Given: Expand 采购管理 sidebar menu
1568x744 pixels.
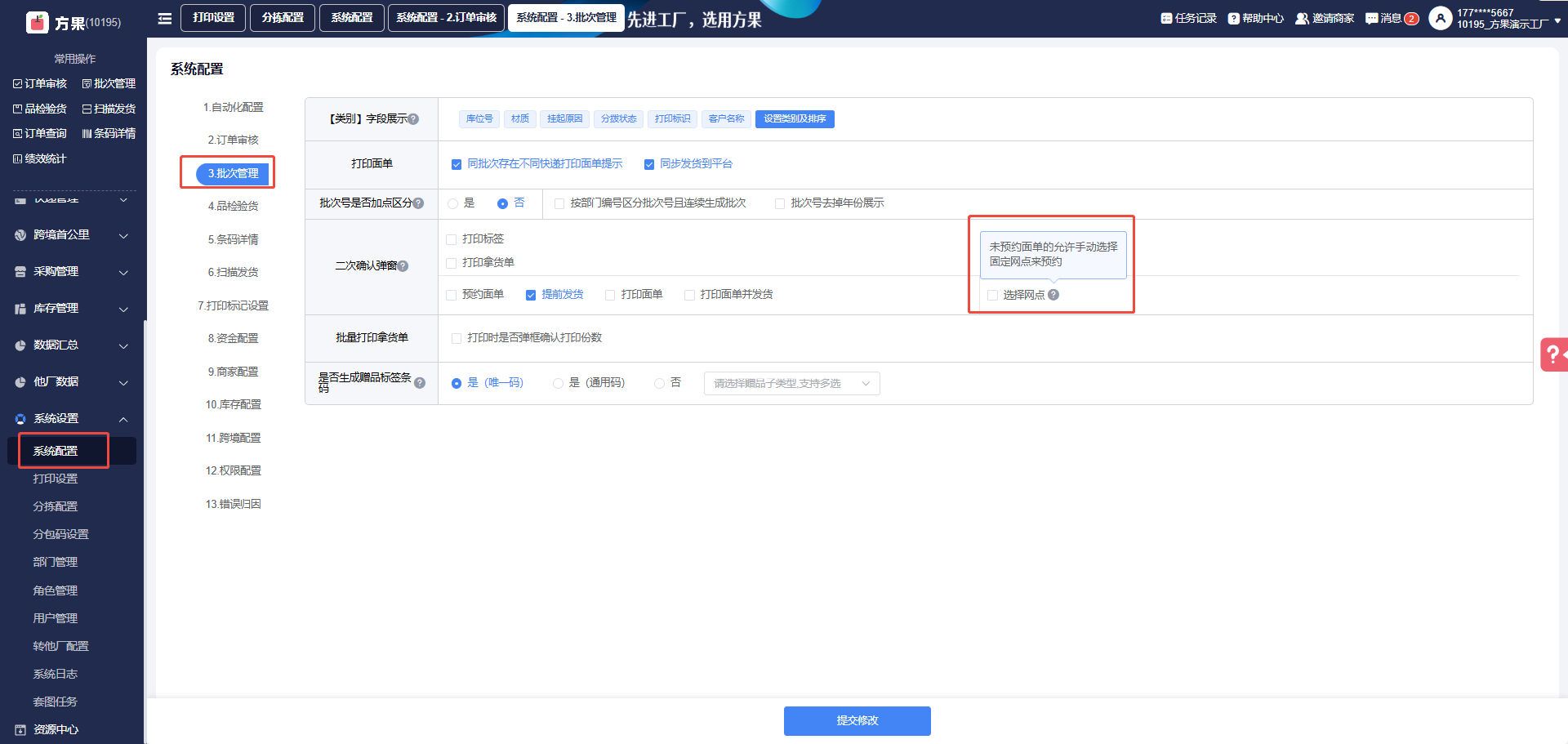Looking at the screenshot, I should [x=72, y=272].
